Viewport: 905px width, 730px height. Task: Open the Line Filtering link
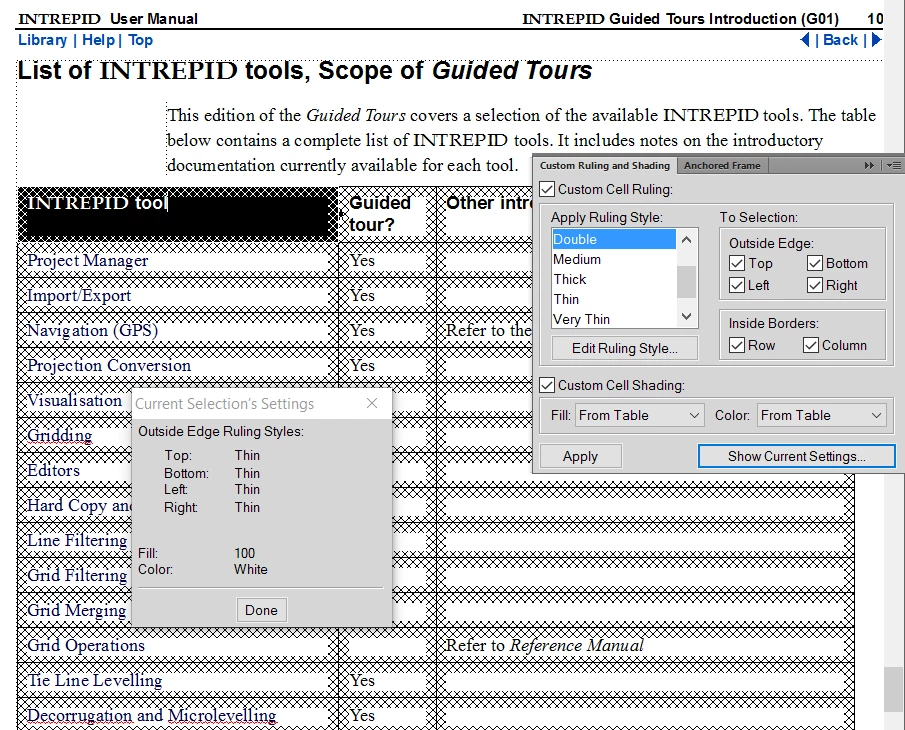[x=77, y=540]
